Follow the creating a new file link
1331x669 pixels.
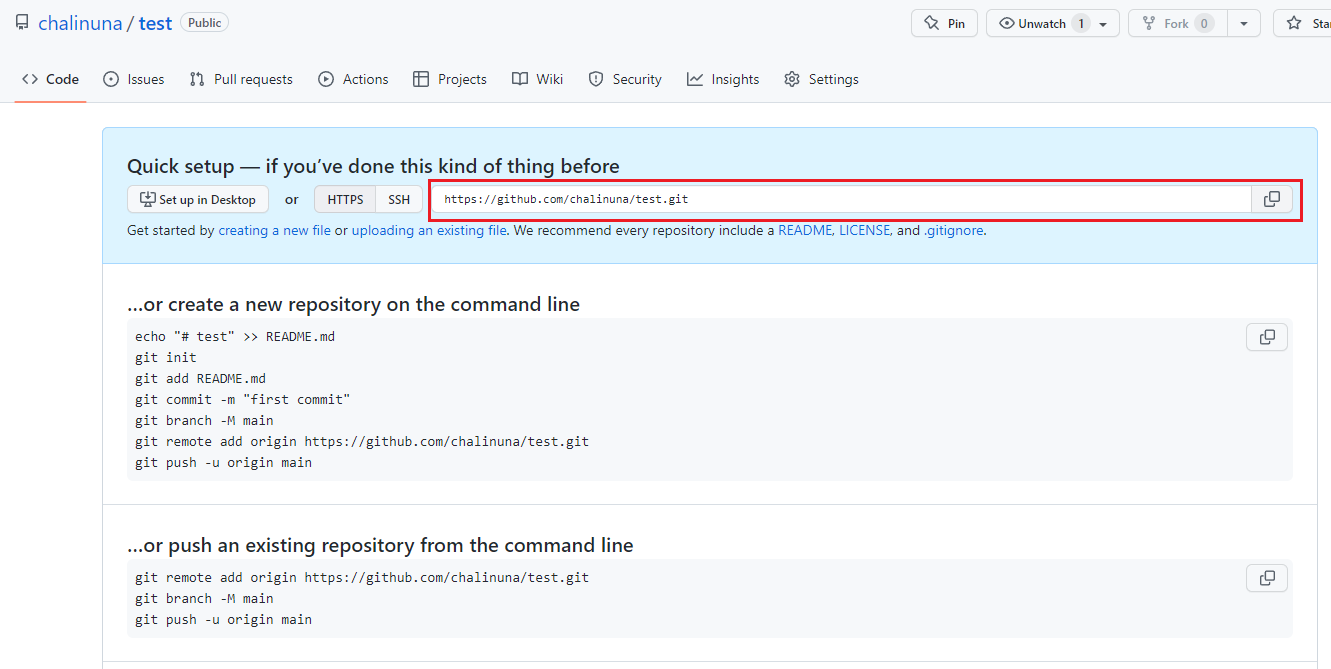pos(275,230)
